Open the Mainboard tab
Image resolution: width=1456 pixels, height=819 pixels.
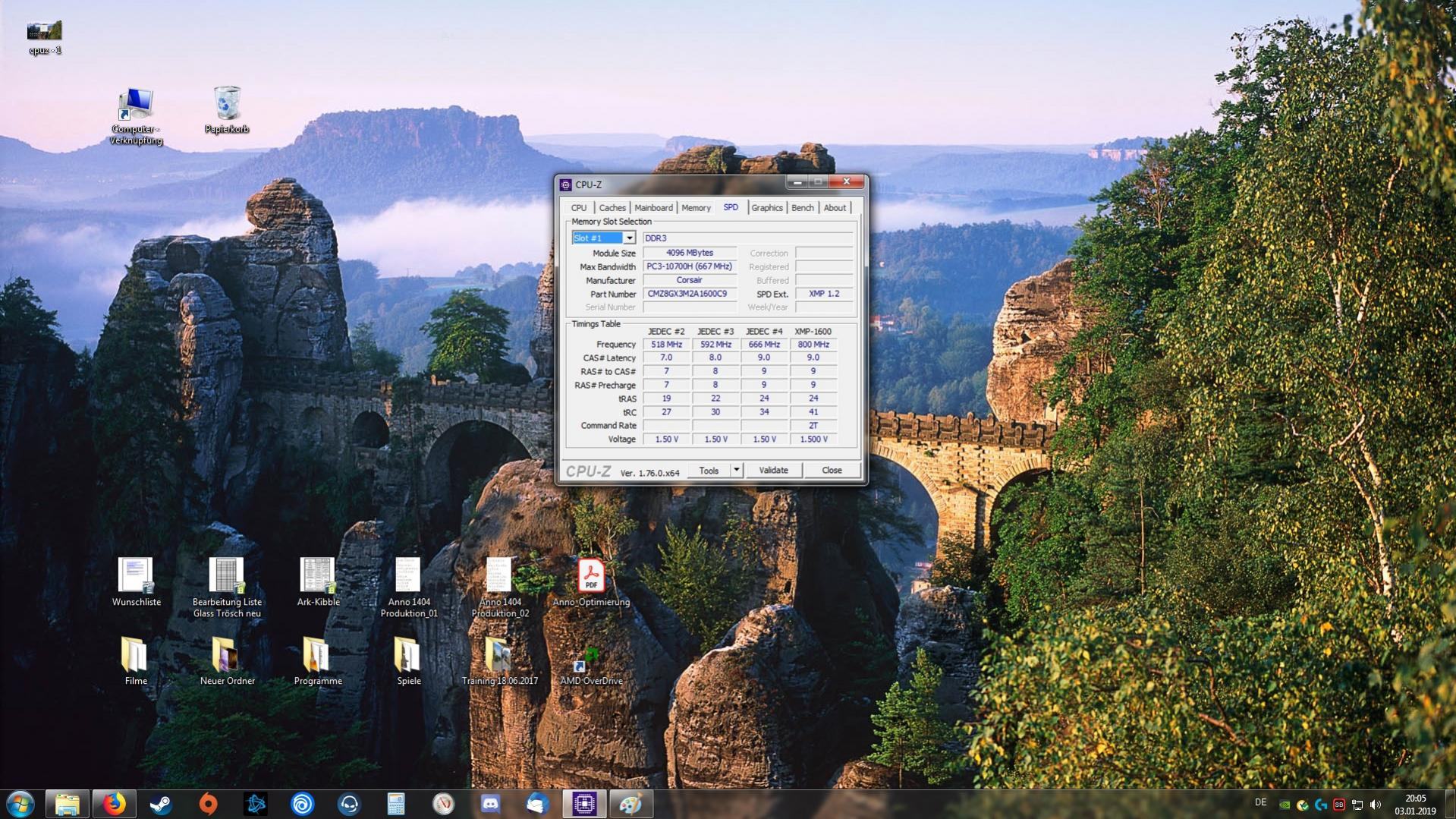point(653,208)
